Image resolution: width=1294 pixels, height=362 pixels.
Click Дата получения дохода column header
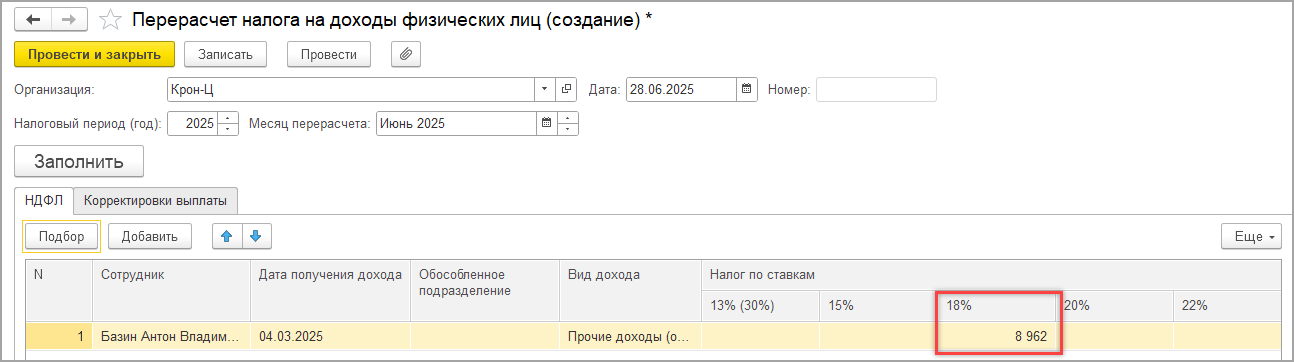pyautogui.click(x=330, y=290)
